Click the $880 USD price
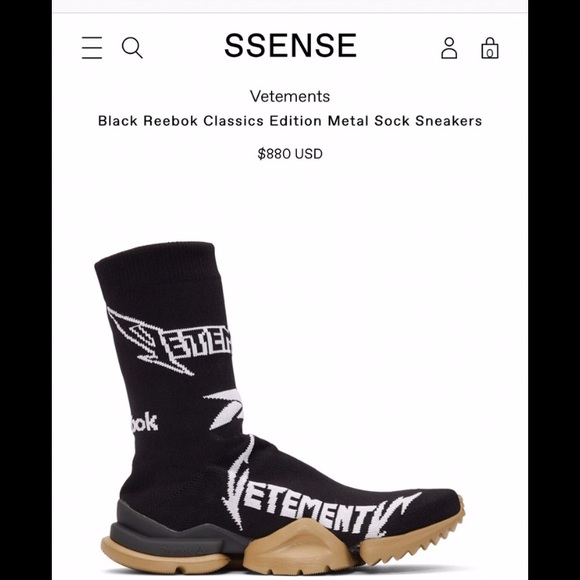The width and height of the screenshot is (580, 580). (x=290, y=154)
